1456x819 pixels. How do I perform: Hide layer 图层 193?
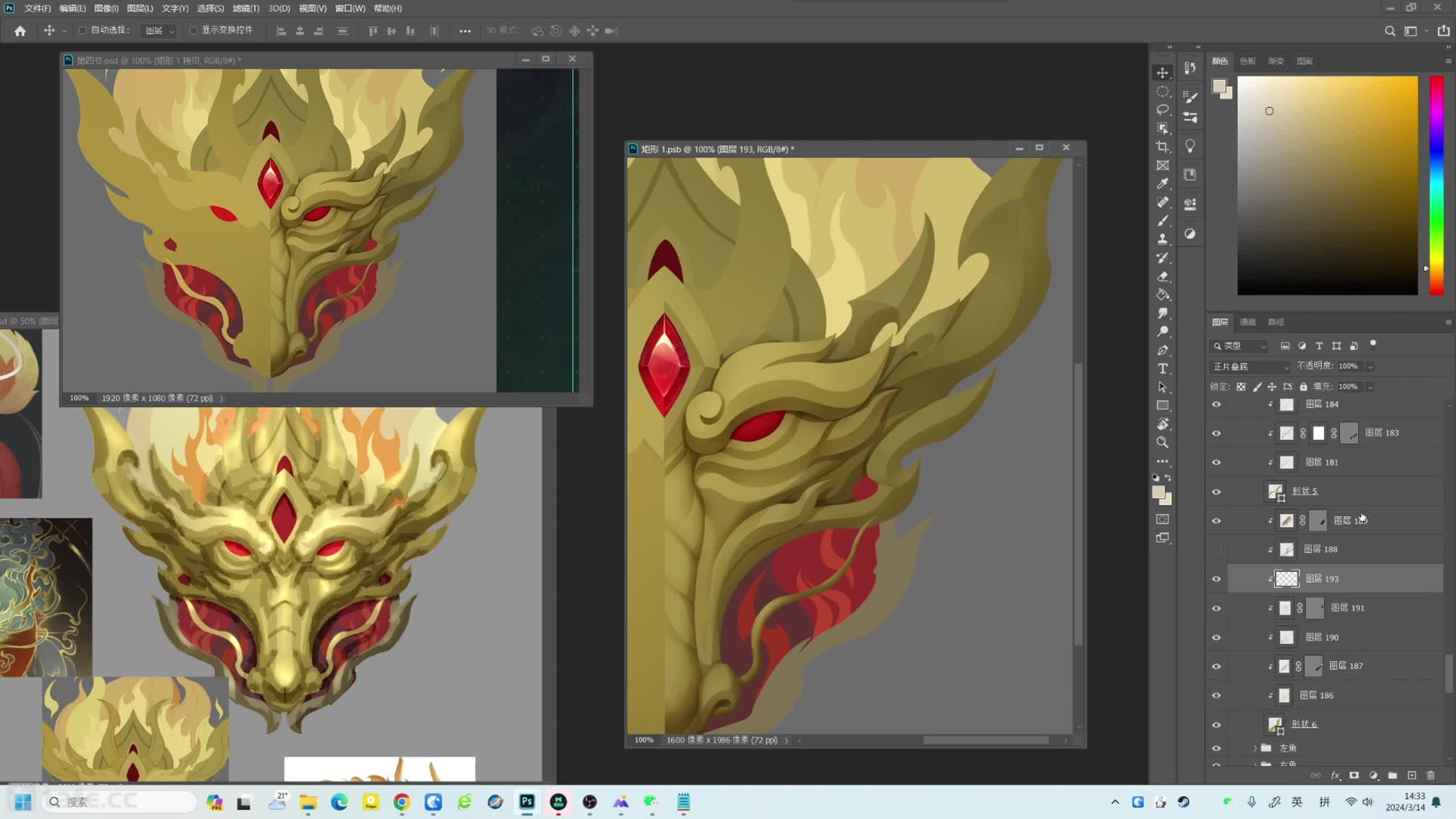coord(1216,579)
